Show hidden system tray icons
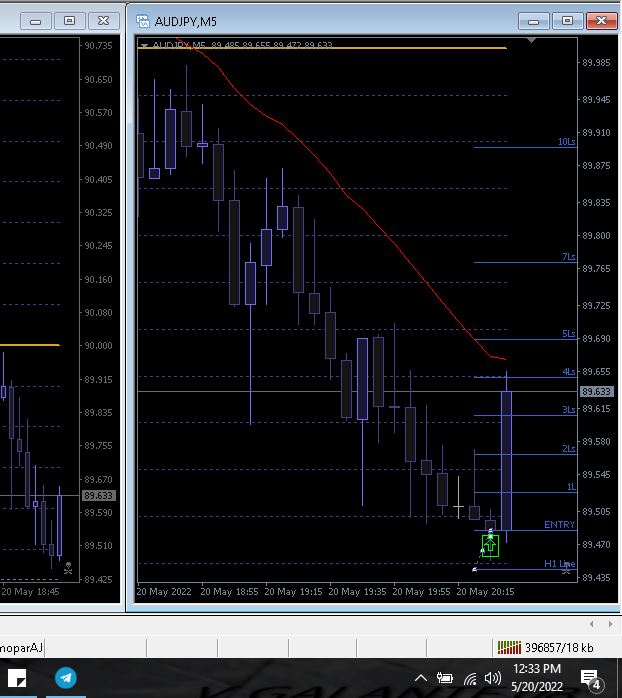622x698 pixels. [x=421, y=678]
